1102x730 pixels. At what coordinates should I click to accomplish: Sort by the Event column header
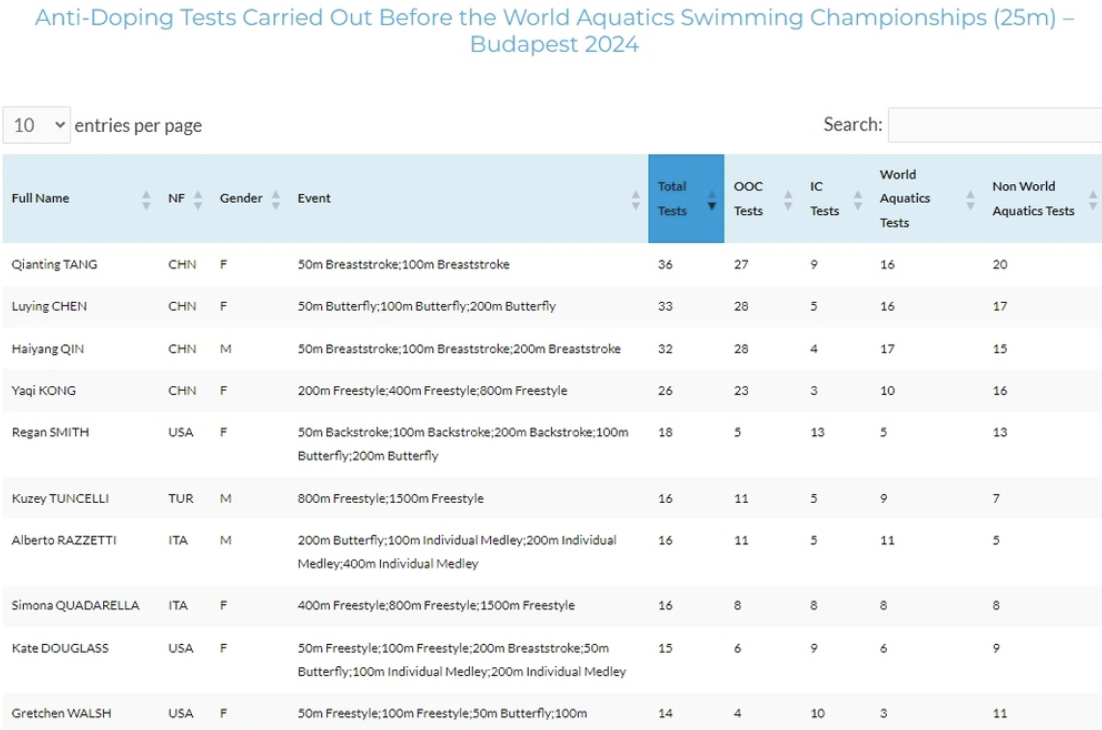pyautogui.click(x=314, y=198)
